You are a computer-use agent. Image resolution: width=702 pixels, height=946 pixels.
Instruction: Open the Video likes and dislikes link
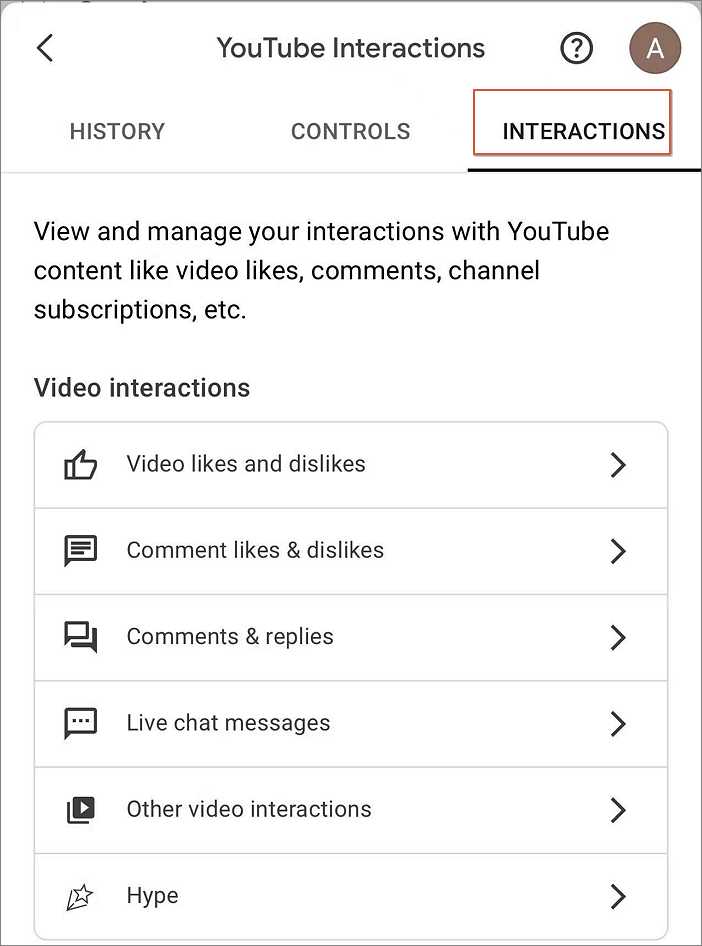pyautogui.click(x=246, y=464)
